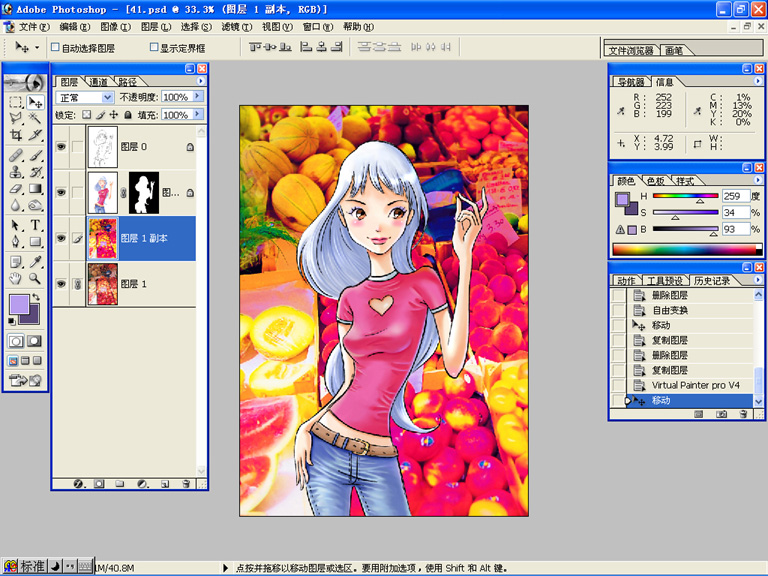Screen dimensions: 768x576
Task: Hide 图层 0 via eye icon
Action: click(61, 146)
